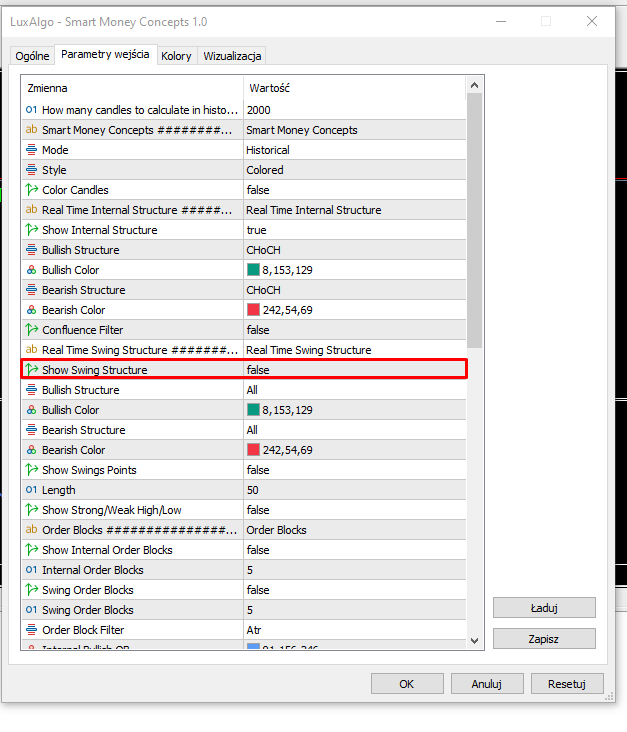Toggle the Show Internal Order Blocks false value
The height and width of the screenshot is (732, 627).
[355, 550]
